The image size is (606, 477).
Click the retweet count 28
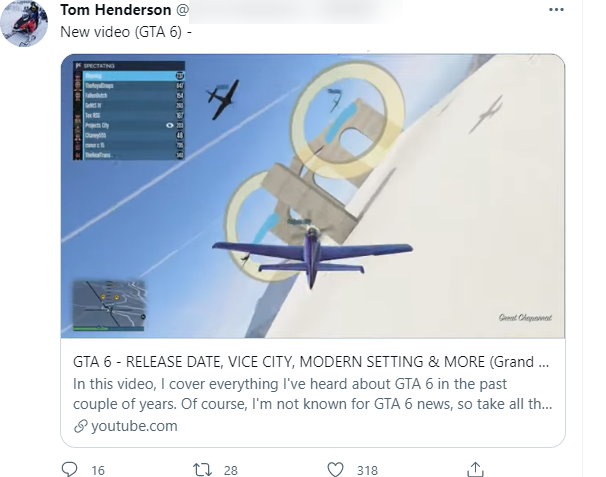[230, 470]
